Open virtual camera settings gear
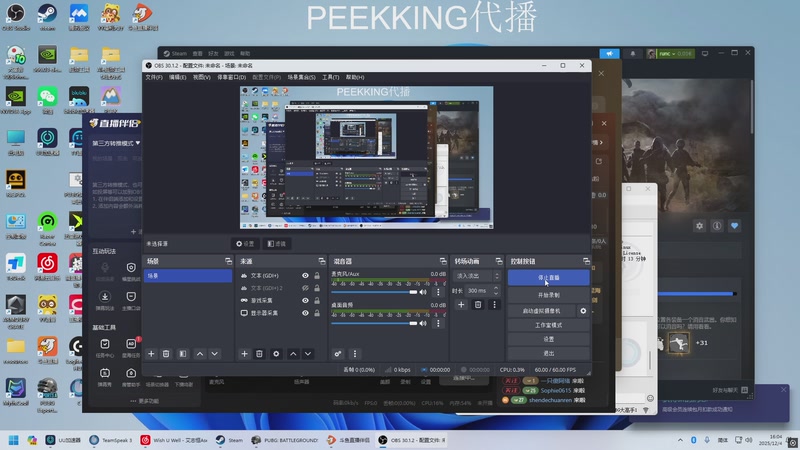800x450 pixels. click(583, 311)
